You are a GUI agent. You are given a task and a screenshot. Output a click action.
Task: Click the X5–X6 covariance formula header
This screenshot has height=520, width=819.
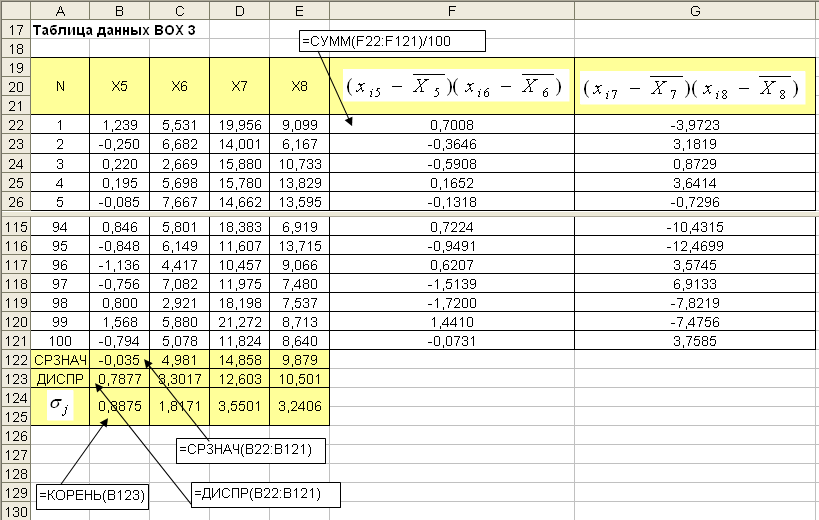[452, 86]
